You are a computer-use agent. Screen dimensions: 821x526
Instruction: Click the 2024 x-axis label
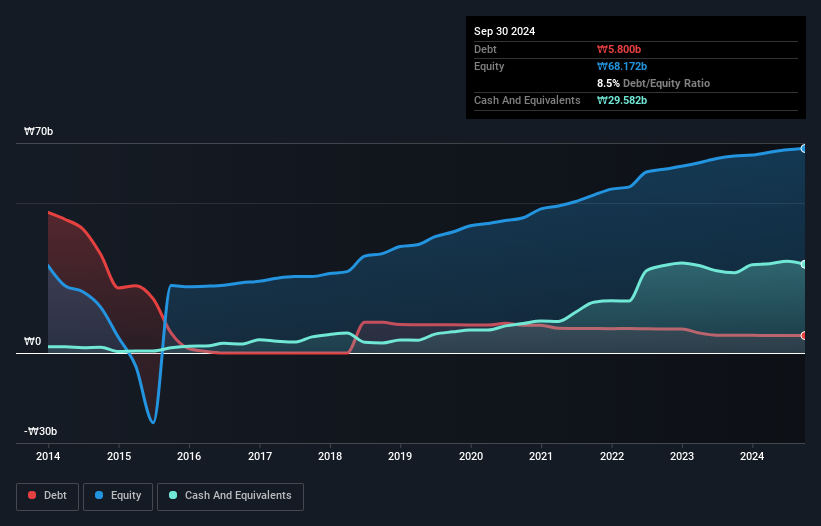pos(752,456)
